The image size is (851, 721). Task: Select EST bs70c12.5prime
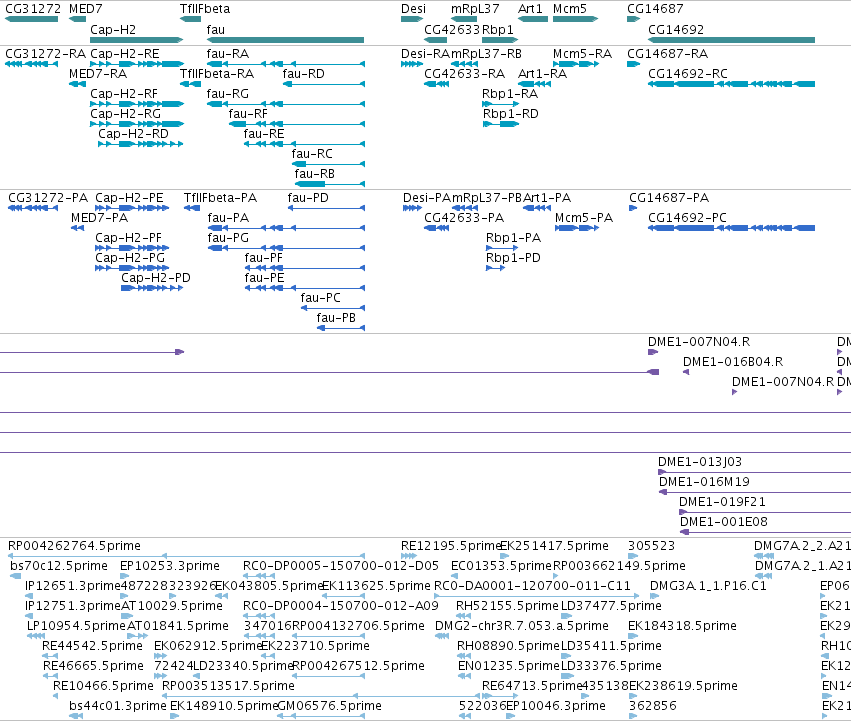[x=59, y=566]
